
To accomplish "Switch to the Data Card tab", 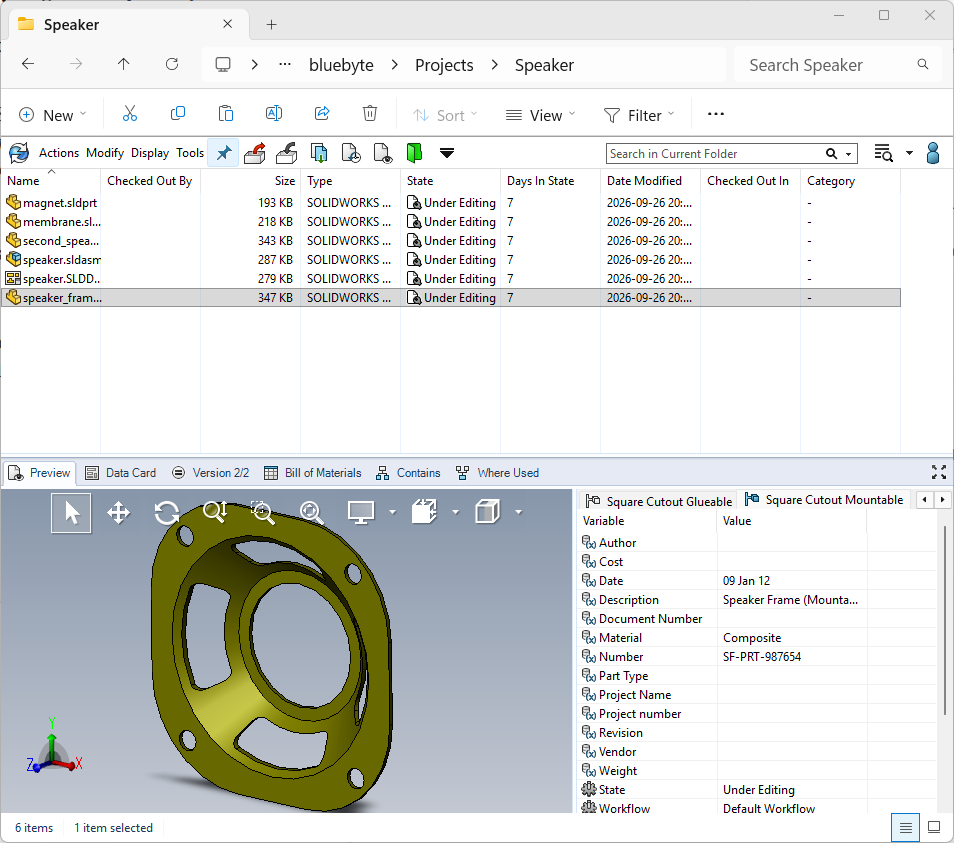I will pos(120,473).
